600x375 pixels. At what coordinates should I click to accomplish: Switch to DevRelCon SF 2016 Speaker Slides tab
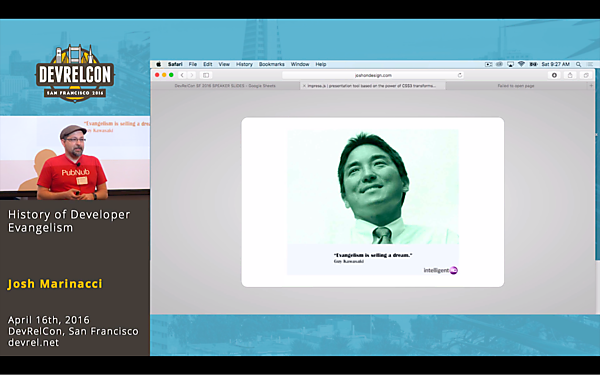pos(225,86)
